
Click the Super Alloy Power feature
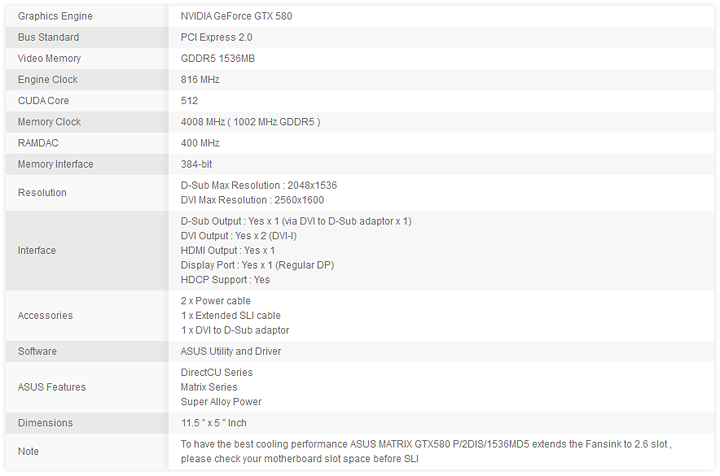coord(221,402)
